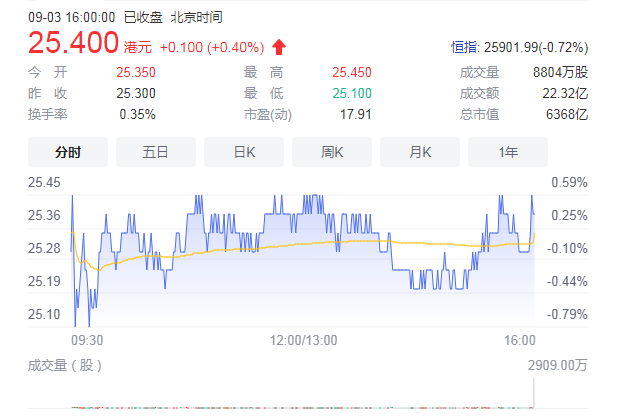Click the 最高 value 25.450
Image resolution: width=624 pixels, height=418 pixels.
[x=352, y=72]
